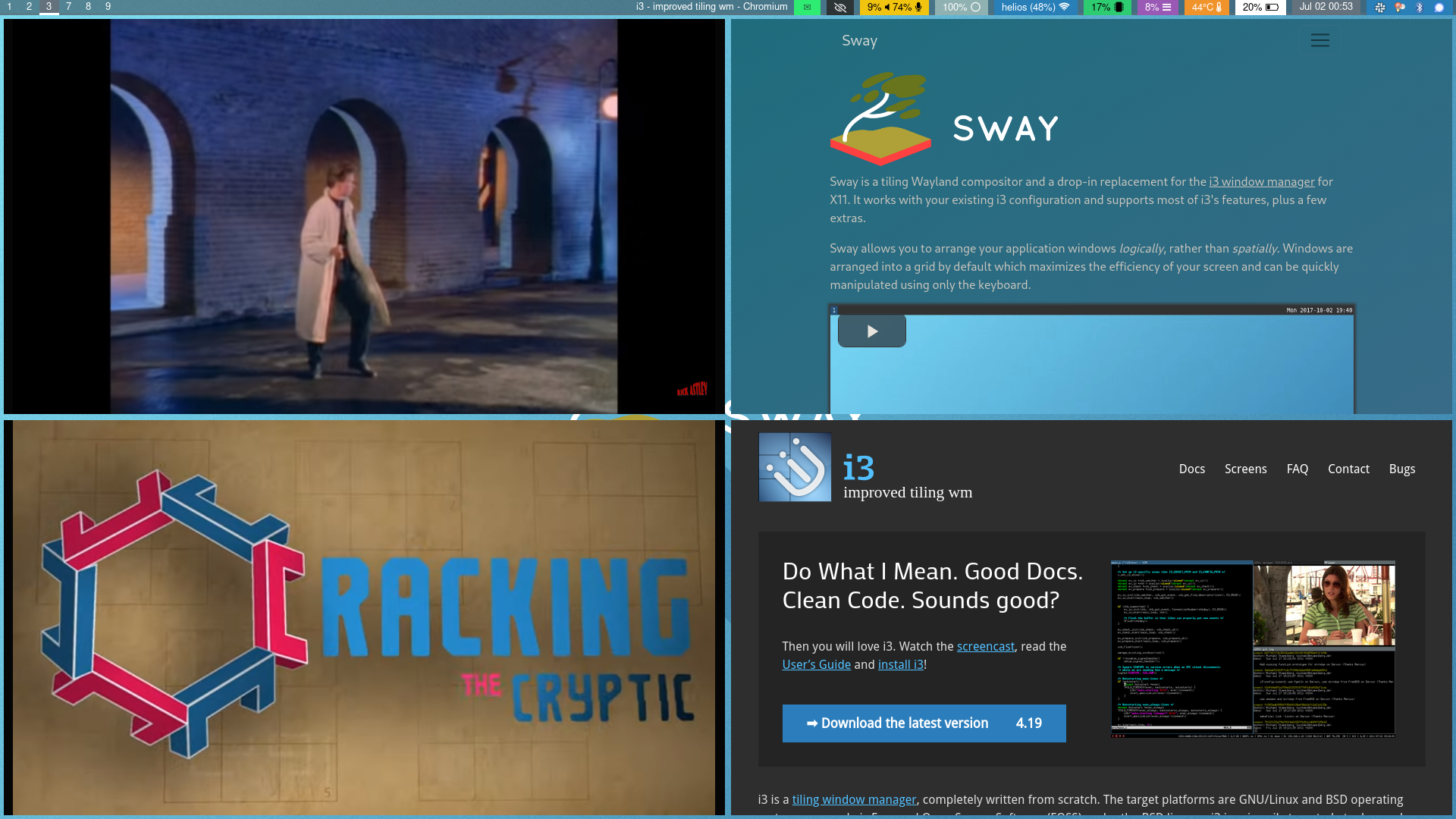Image resolution: width=1456 pixels, height=819 pixels.
Task: Switch to workspace 9
Action: [x=108, y=7]
